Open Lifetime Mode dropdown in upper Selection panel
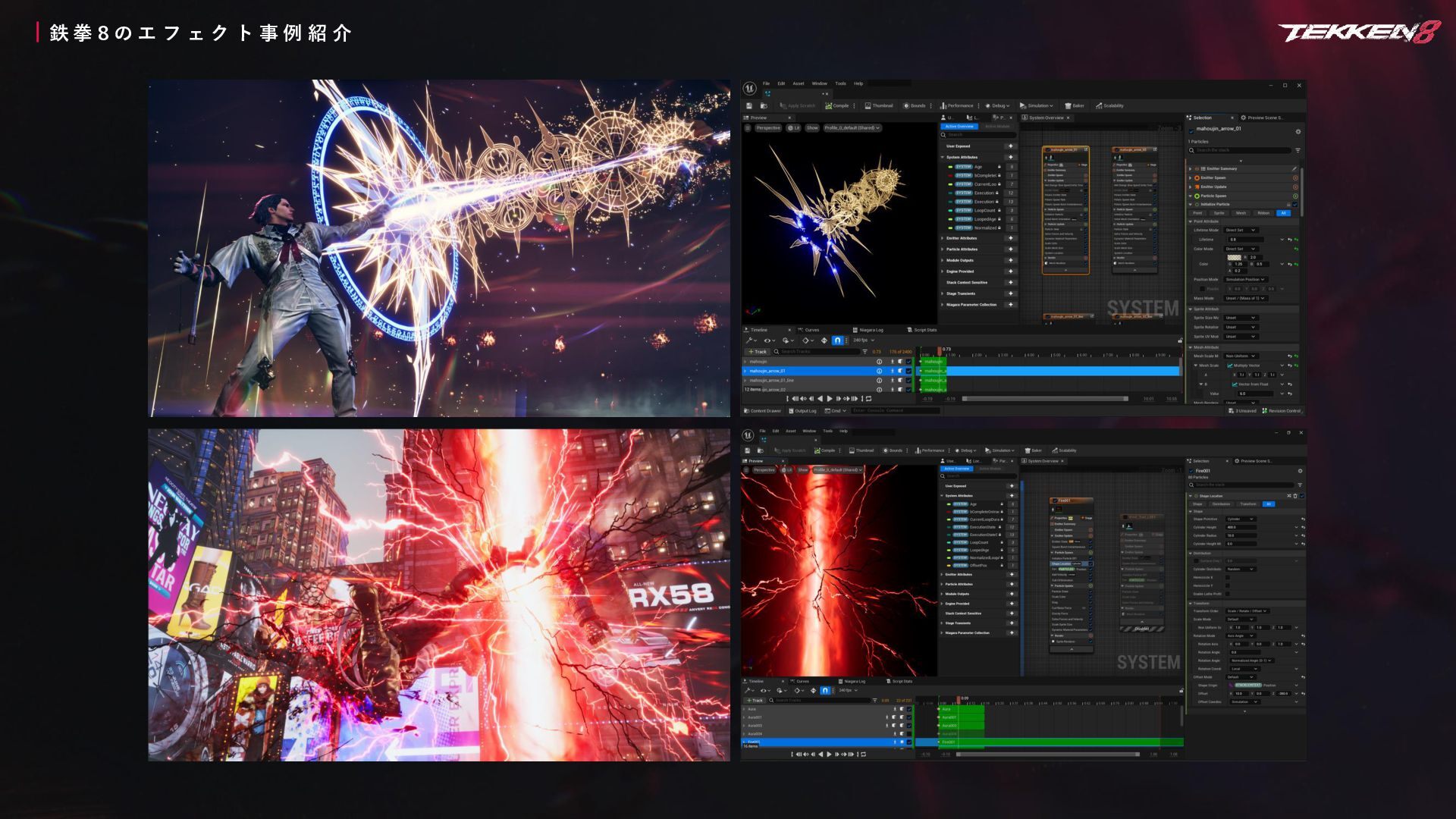Image resolution: width=1456 pixels, height=819 pixels. click(1241, 230)
